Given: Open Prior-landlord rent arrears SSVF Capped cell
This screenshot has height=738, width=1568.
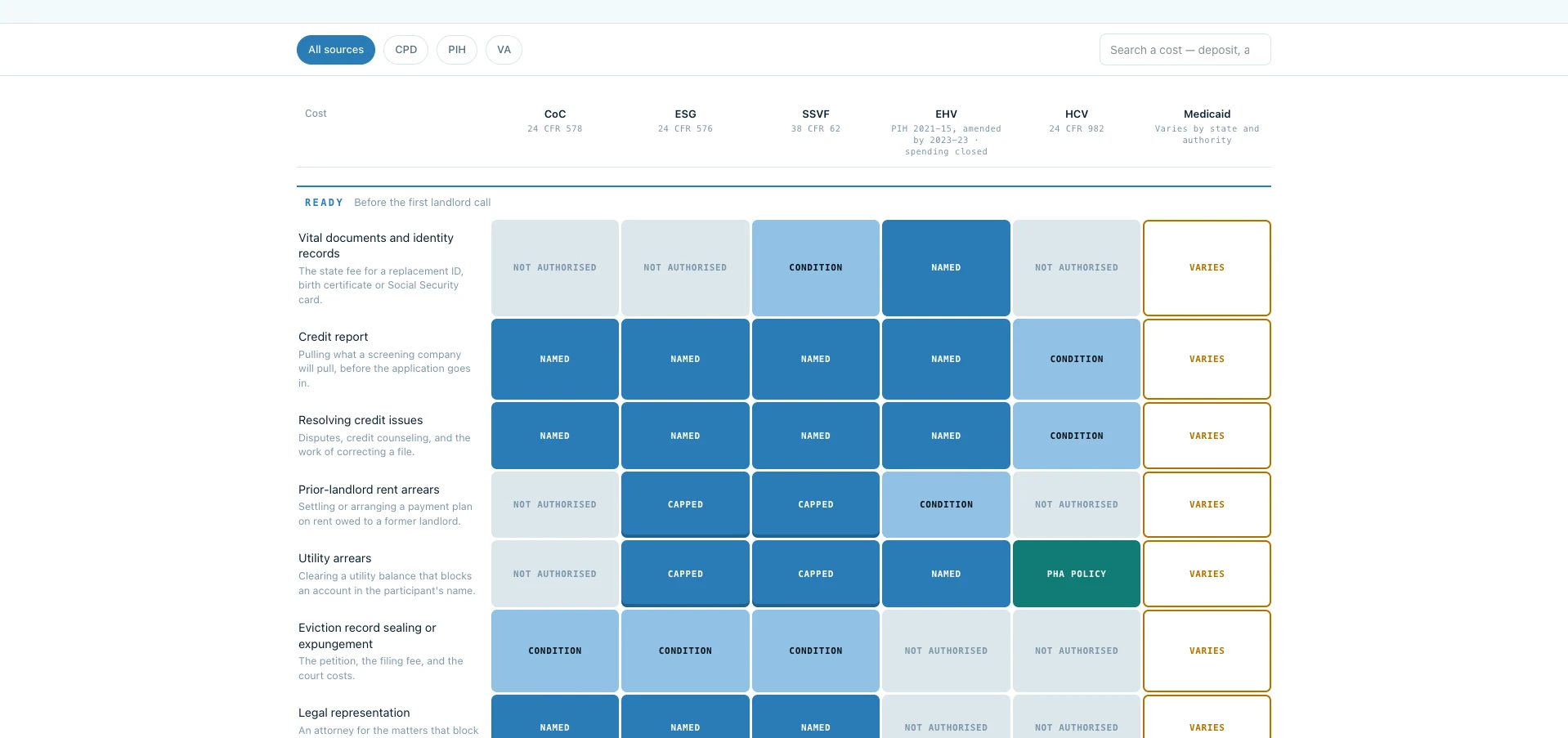Looking at the screenshot, I should (x=816, y=504).
